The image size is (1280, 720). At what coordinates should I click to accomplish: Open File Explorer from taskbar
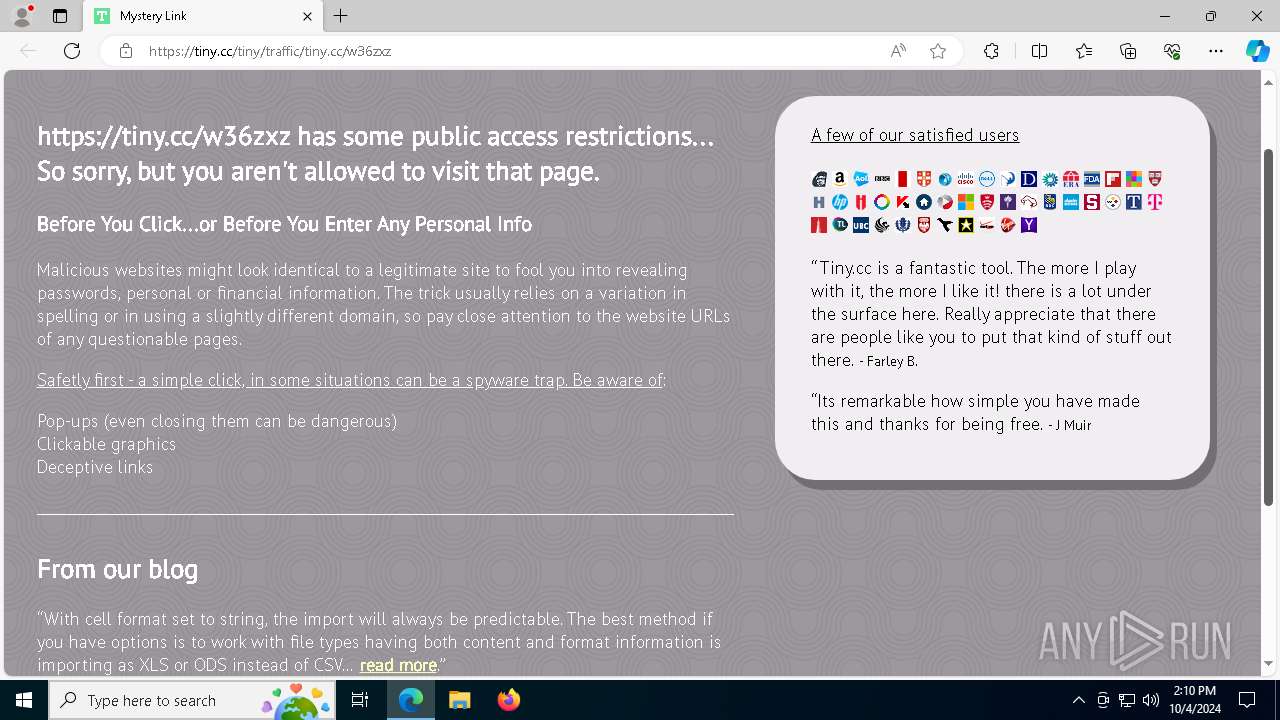[460, 700]
